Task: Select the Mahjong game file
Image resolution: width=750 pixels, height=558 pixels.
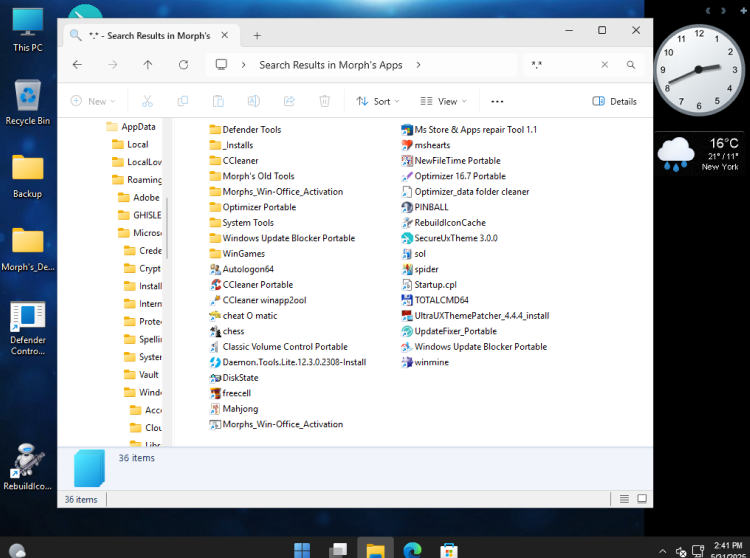Action: pos(234,409)
